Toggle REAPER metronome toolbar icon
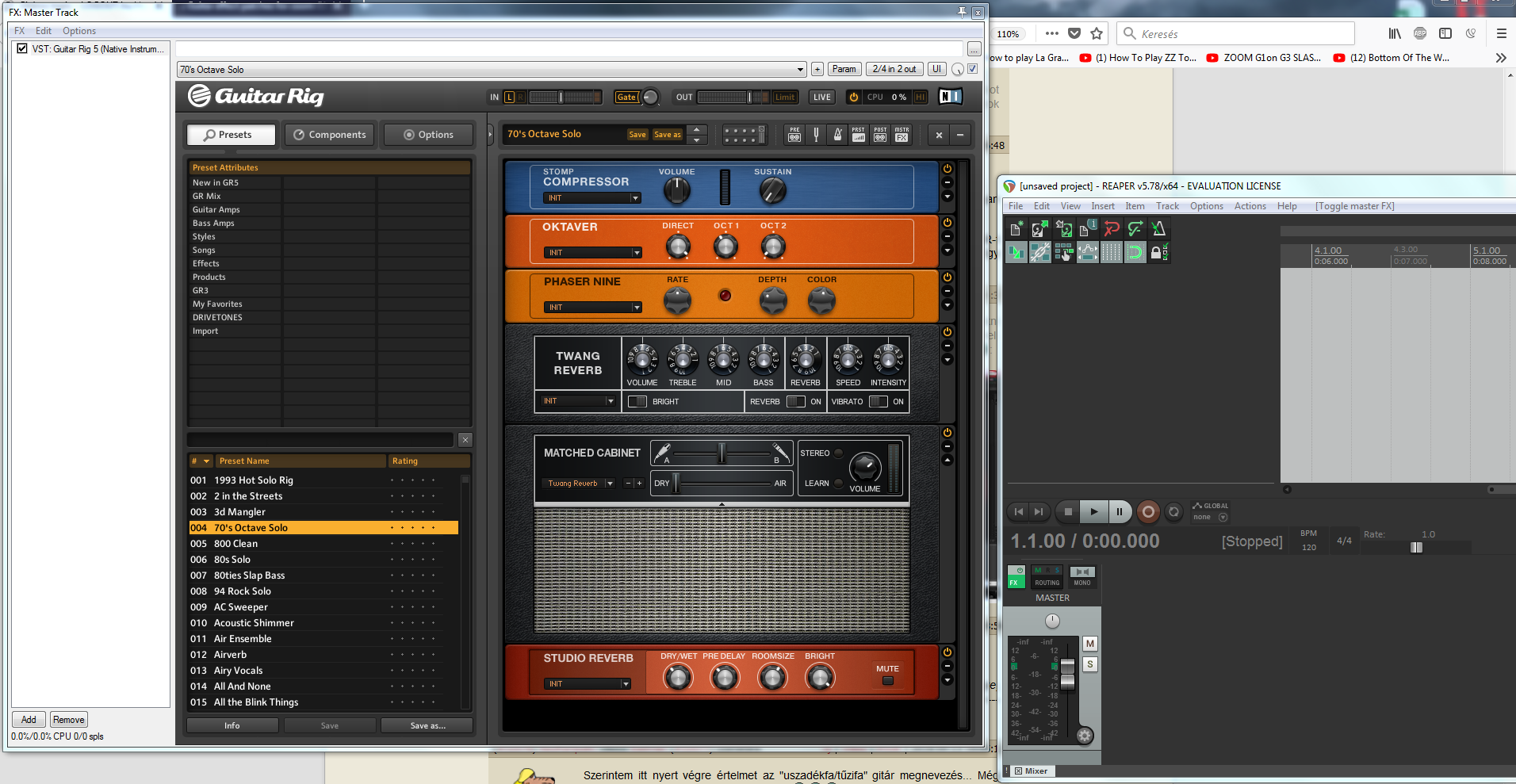This screenshot has height=784, width=1516. click(1159, 229)
